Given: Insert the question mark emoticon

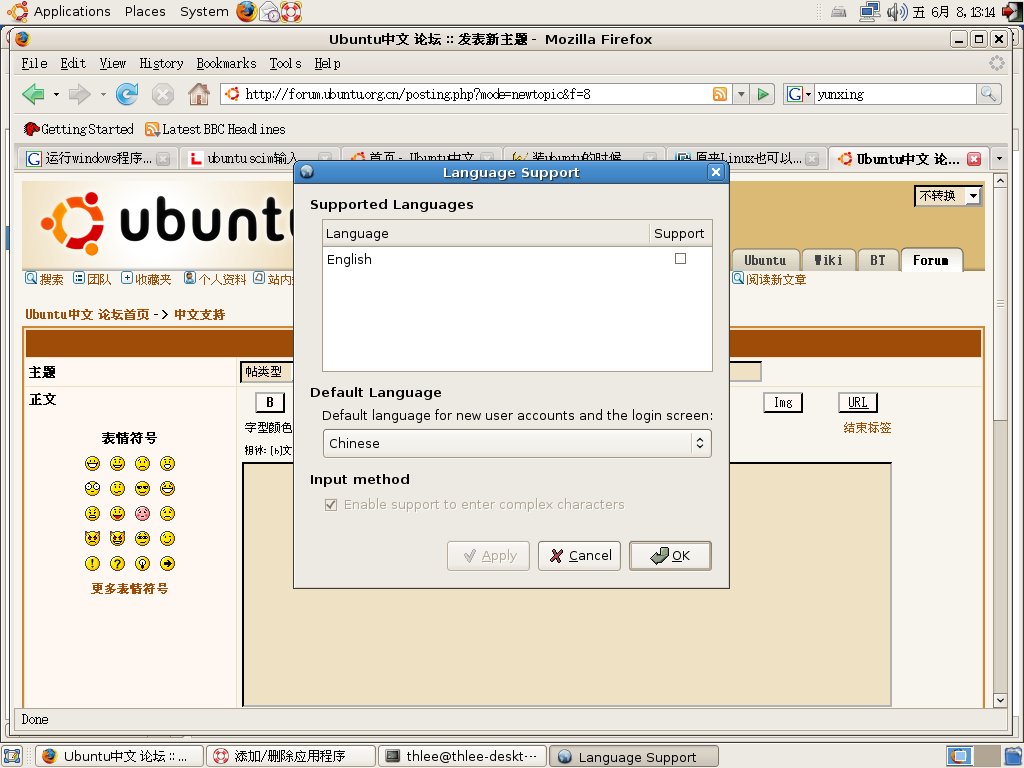Looking at the screenshot, I should 118,564.
